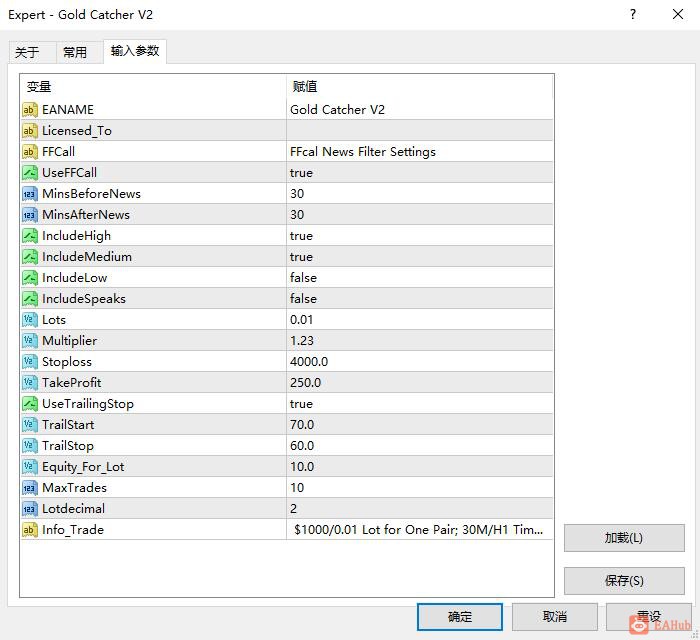Select the UseFFCall value true

pyautogui.click(x=301, y=173)
